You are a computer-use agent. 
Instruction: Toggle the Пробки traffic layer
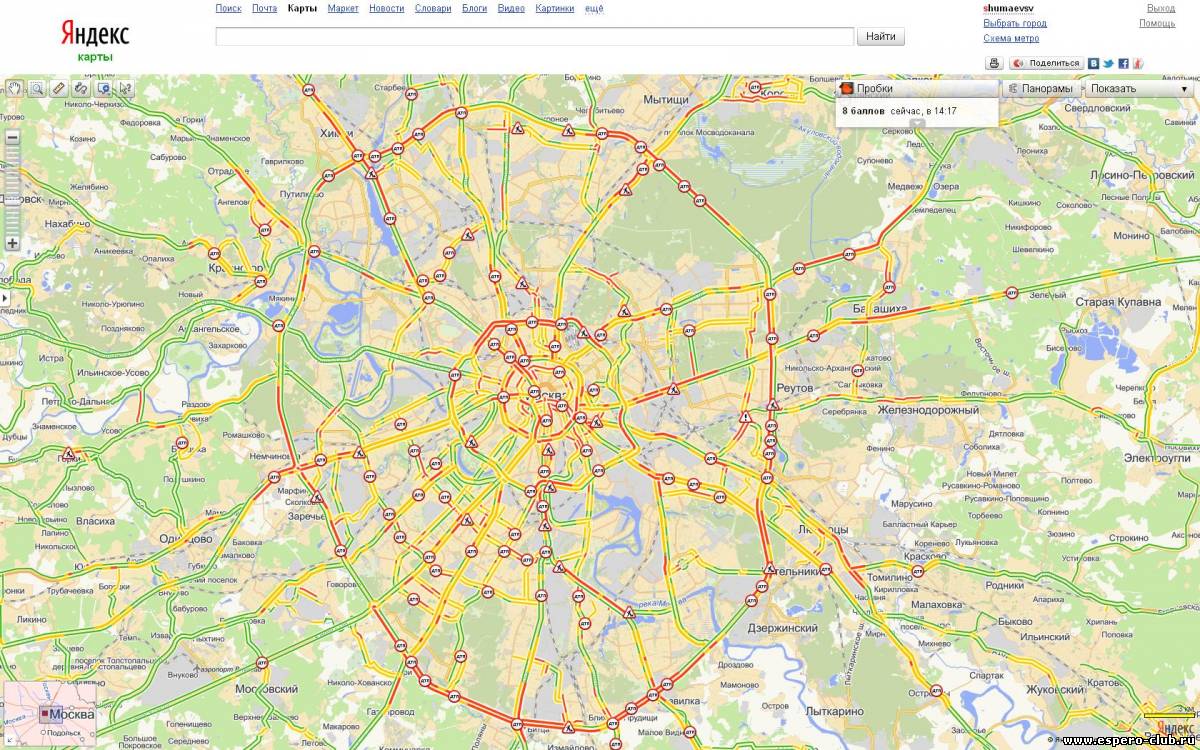click(917, 88)
